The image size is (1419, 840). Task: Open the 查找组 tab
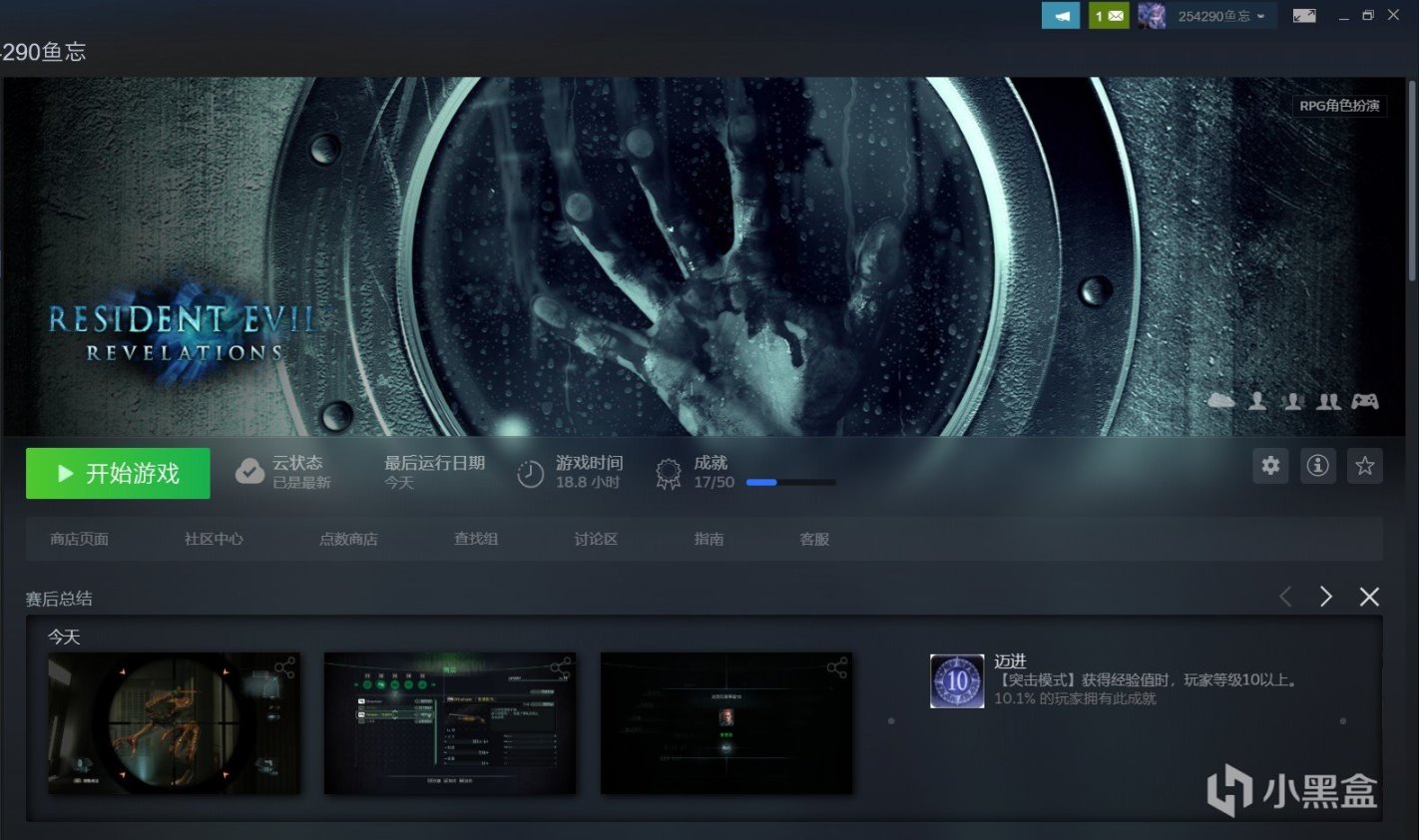(476, 539)
